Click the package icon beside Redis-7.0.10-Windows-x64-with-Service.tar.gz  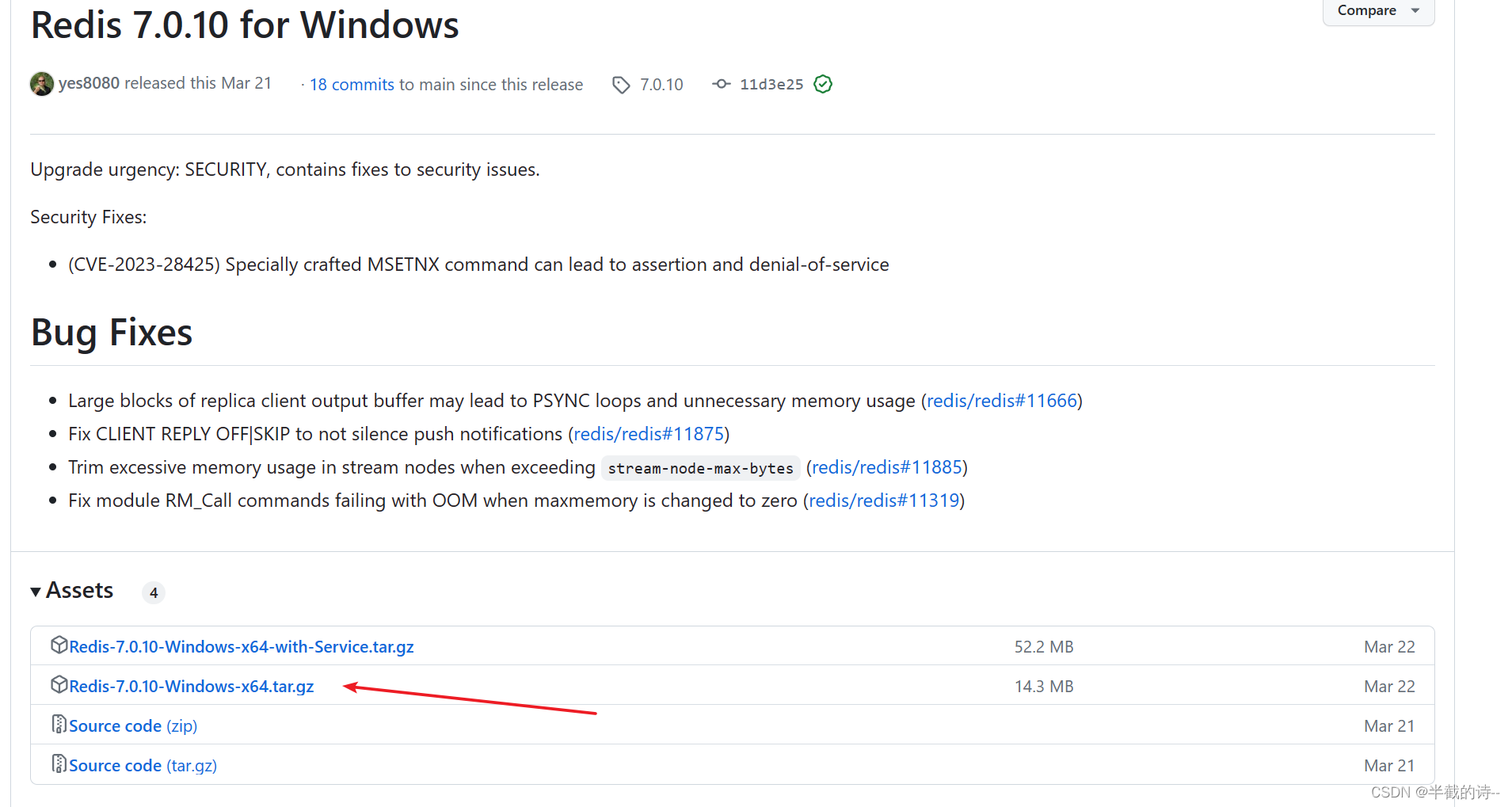pyautogui.click(x=59, y=645)
